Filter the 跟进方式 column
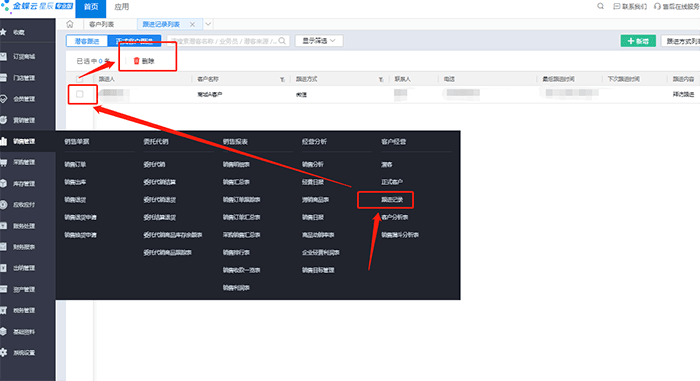 pyautogui.click(x=381, y=80)
